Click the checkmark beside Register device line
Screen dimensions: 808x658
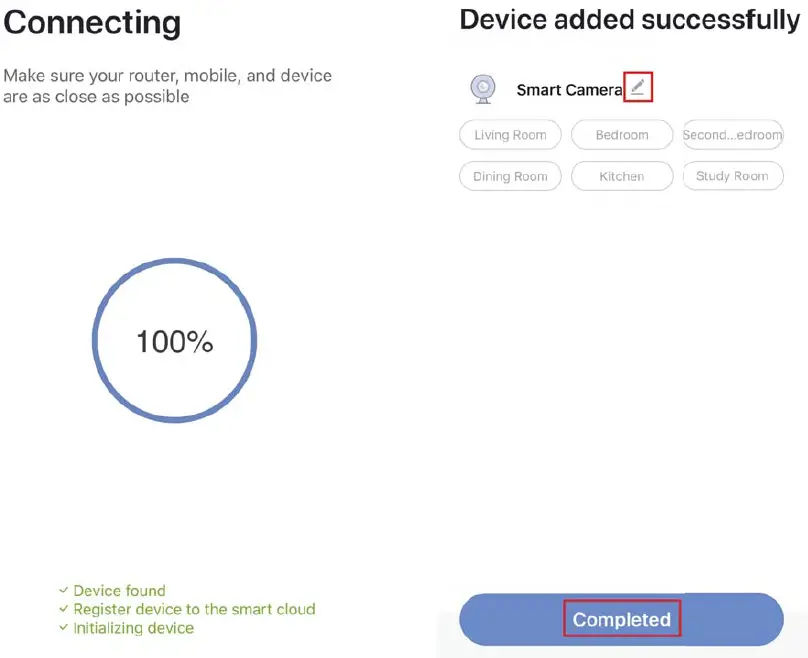pyautogui.click(x=64, y=609)
